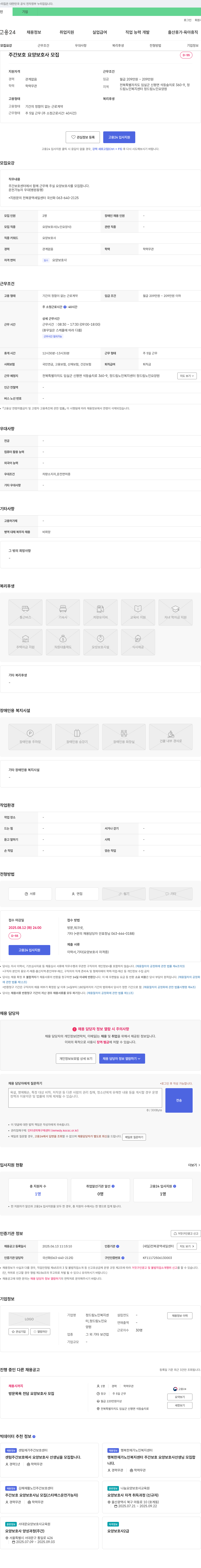
Task: Click the 주택자금 지원 welfare icon
Action: click(26, 642)
